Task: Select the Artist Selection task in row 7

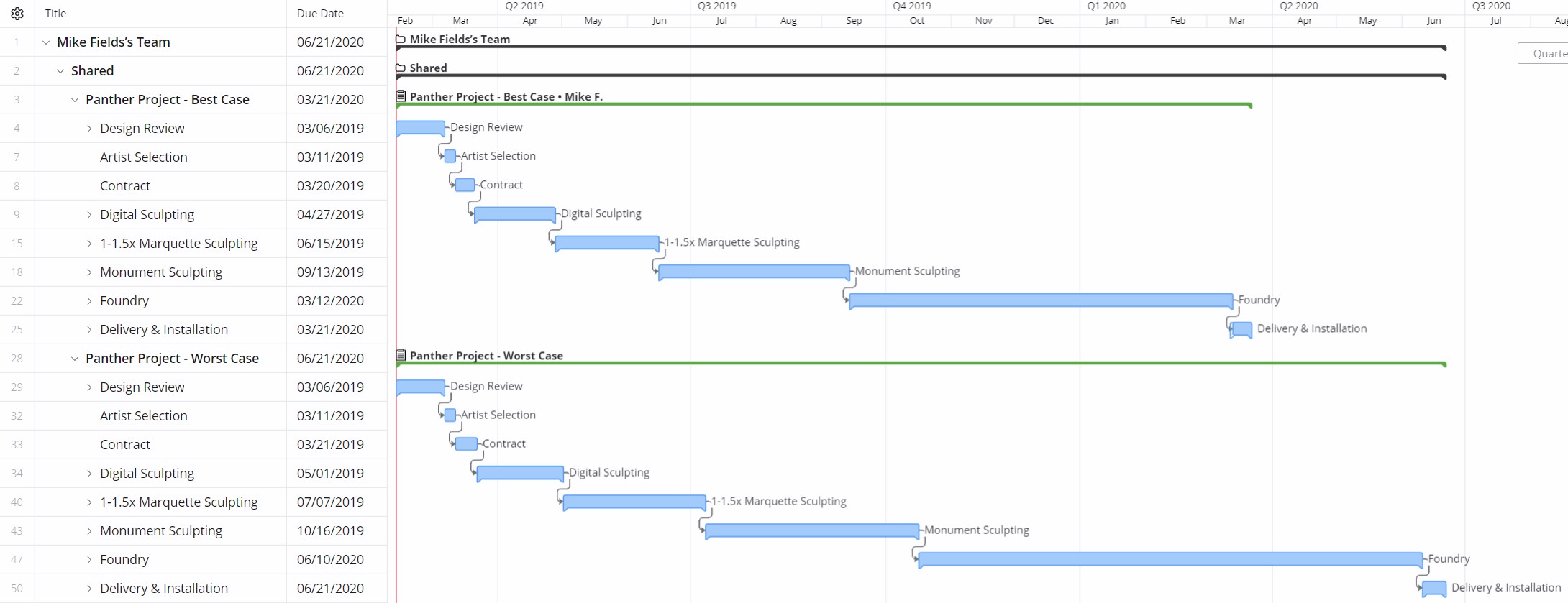Action: click(144, 157)
